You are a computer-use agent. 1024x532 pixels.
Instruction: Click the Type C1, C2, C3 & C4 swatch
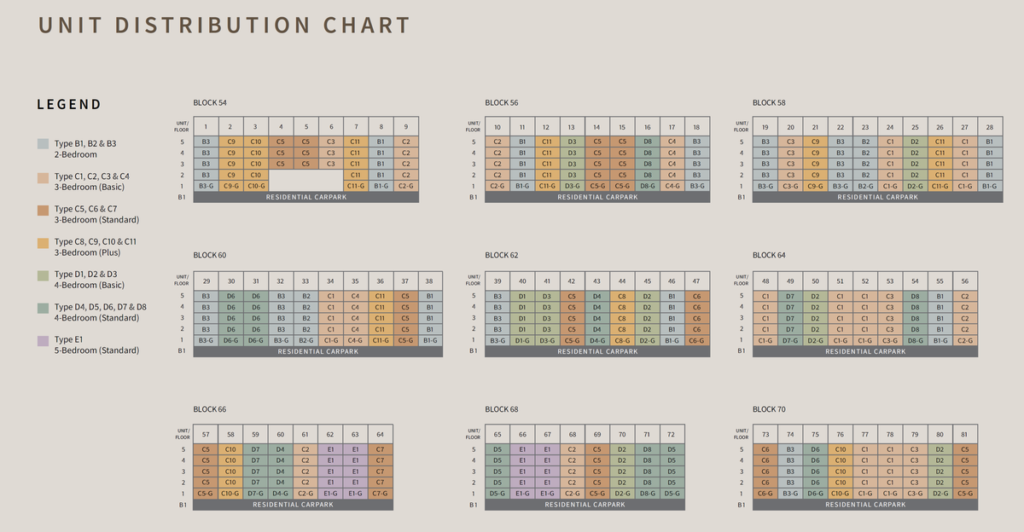[x=41, y=177]
